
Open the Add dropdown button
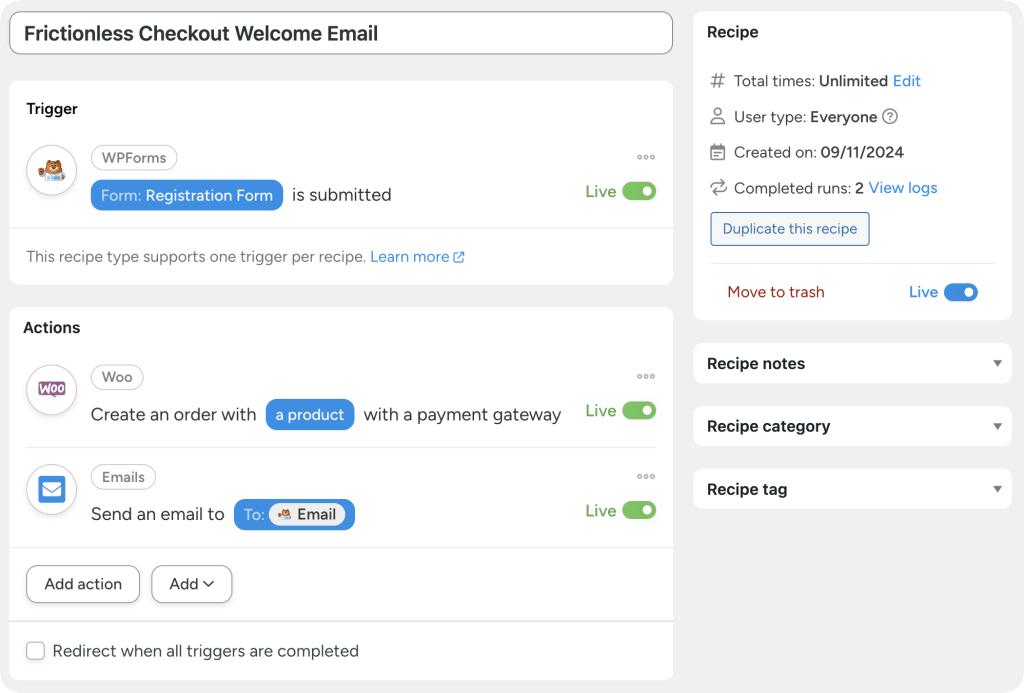pyautogui.click(x=191, y=584)
